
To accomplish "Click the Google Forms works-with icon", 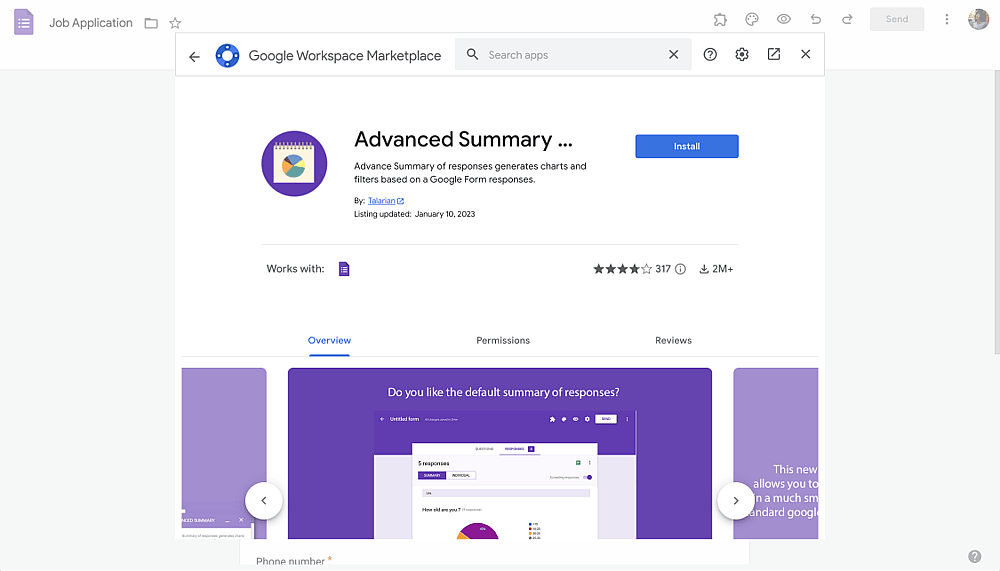I will pyautogui.click(x=344, y=269).
